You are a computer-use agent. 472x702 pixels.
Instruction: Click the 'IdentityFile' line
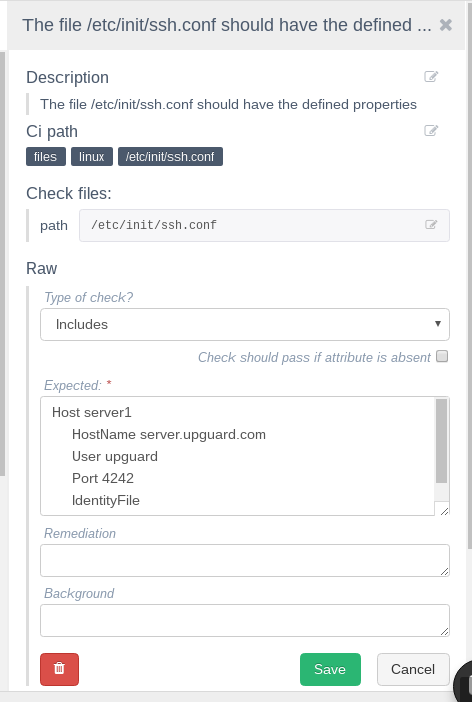point(106,500)
